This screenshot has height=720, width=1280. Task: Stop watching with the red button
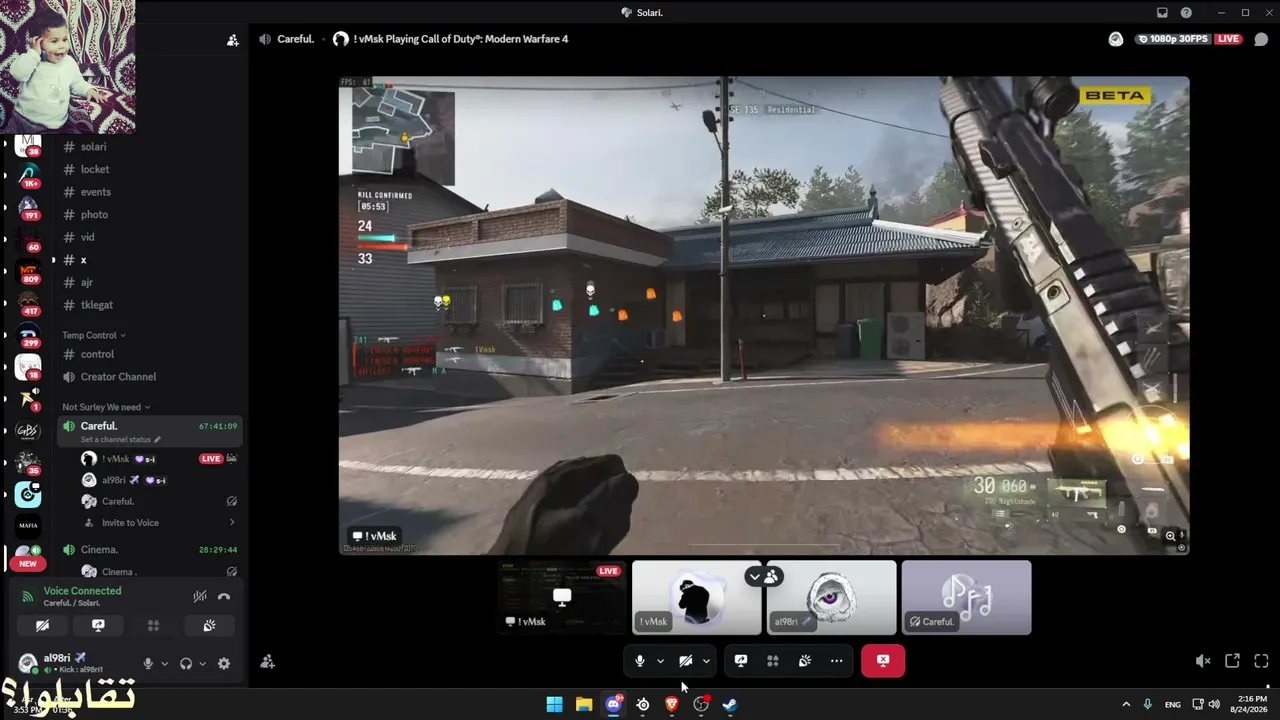pos(883,661)
